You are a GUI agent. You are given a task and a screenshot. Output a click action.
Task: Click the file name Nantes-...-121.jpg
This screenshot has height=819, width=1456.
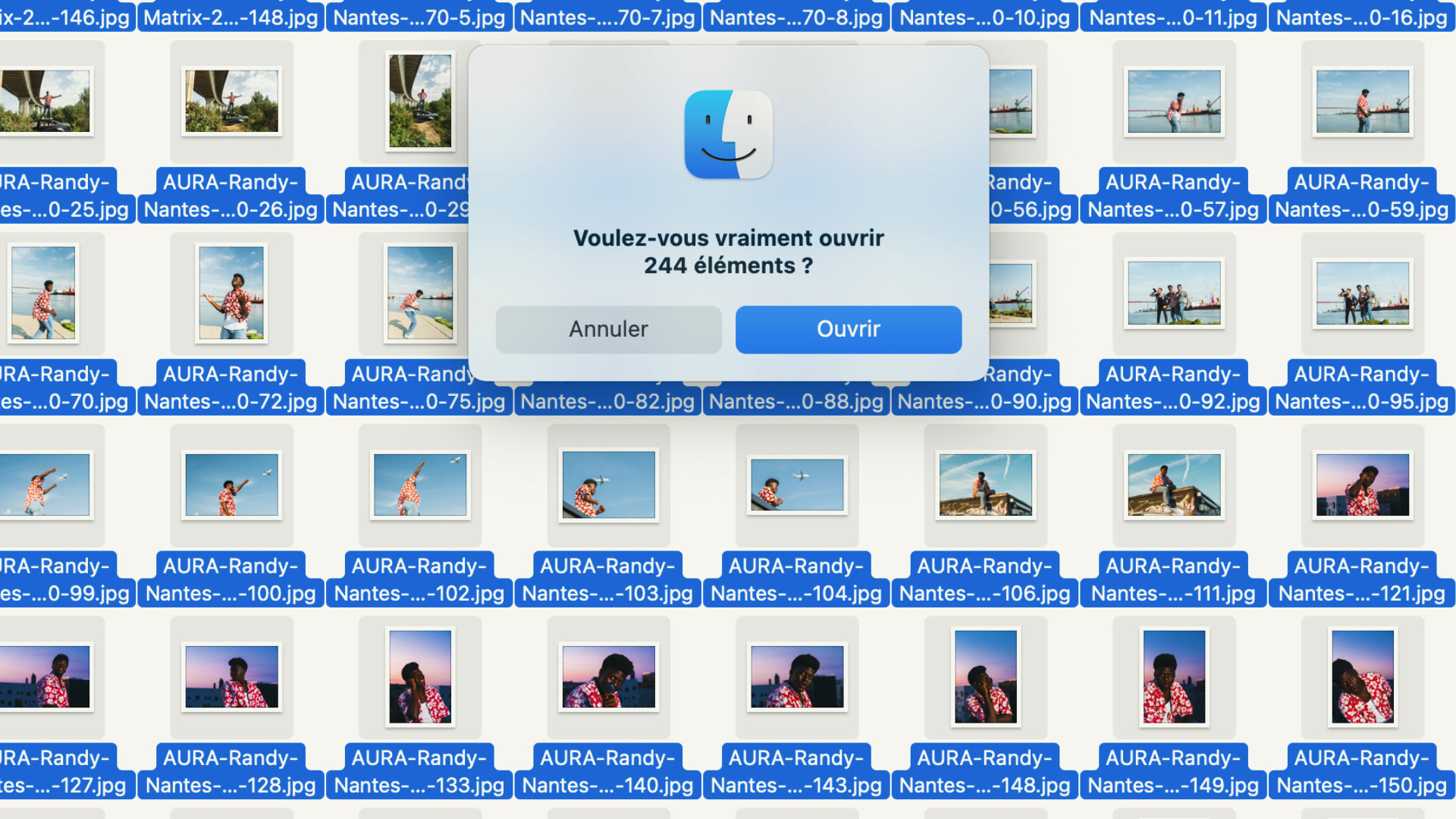coord(1362,593)
